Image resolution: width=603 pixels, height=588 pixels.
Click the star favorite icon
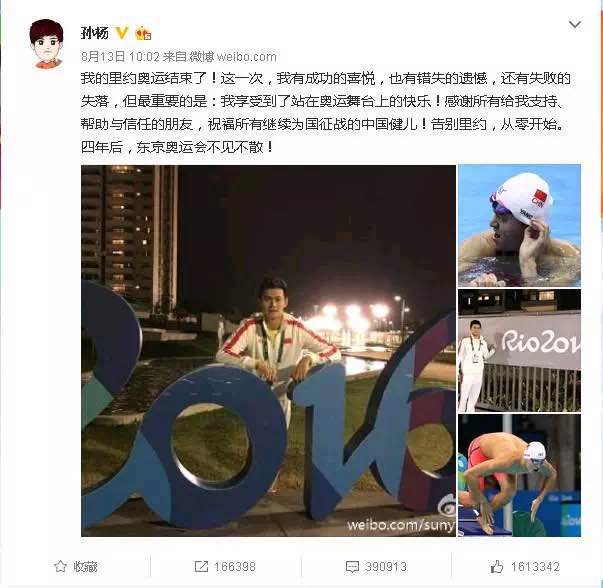coord(60,566)
